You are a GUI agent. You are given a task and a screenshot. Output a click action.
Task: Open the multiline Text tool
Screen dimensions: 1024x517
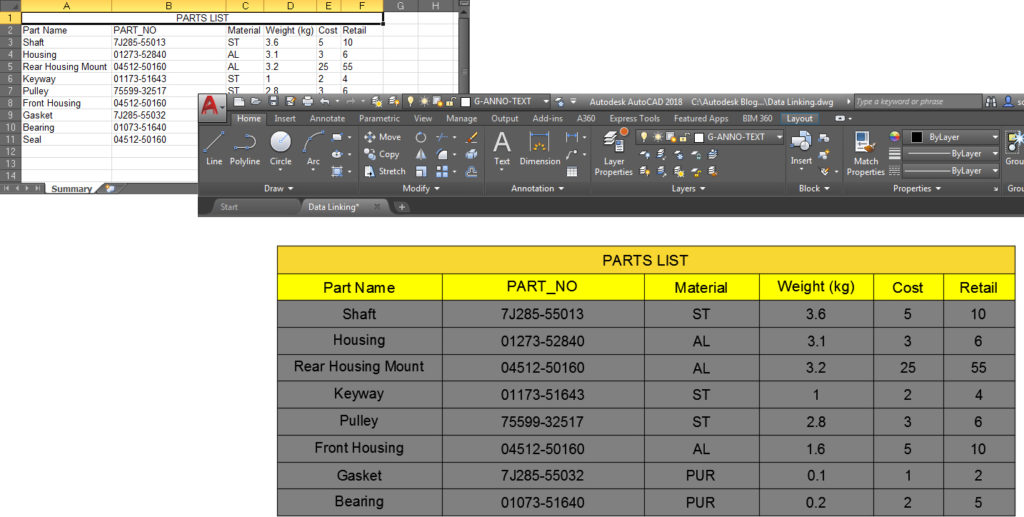502,148
